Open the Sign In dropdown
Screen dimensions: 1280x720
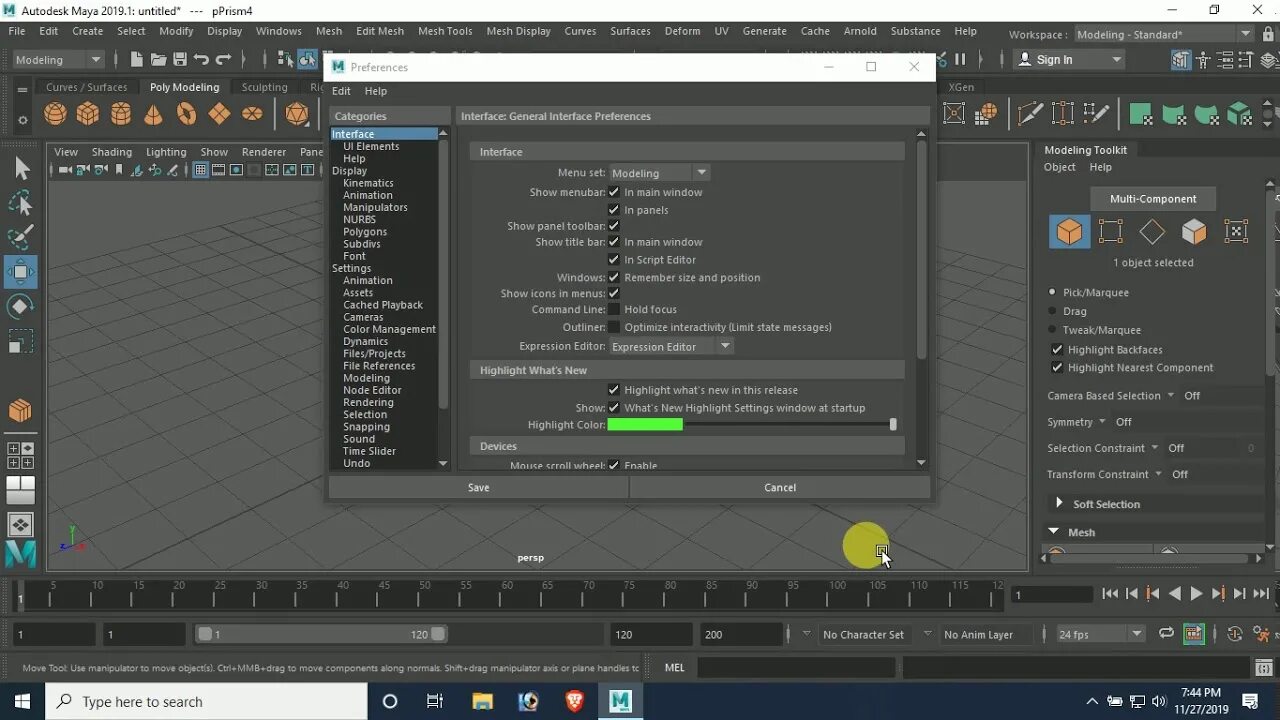pyautogui.click(x=1070, y=60)
